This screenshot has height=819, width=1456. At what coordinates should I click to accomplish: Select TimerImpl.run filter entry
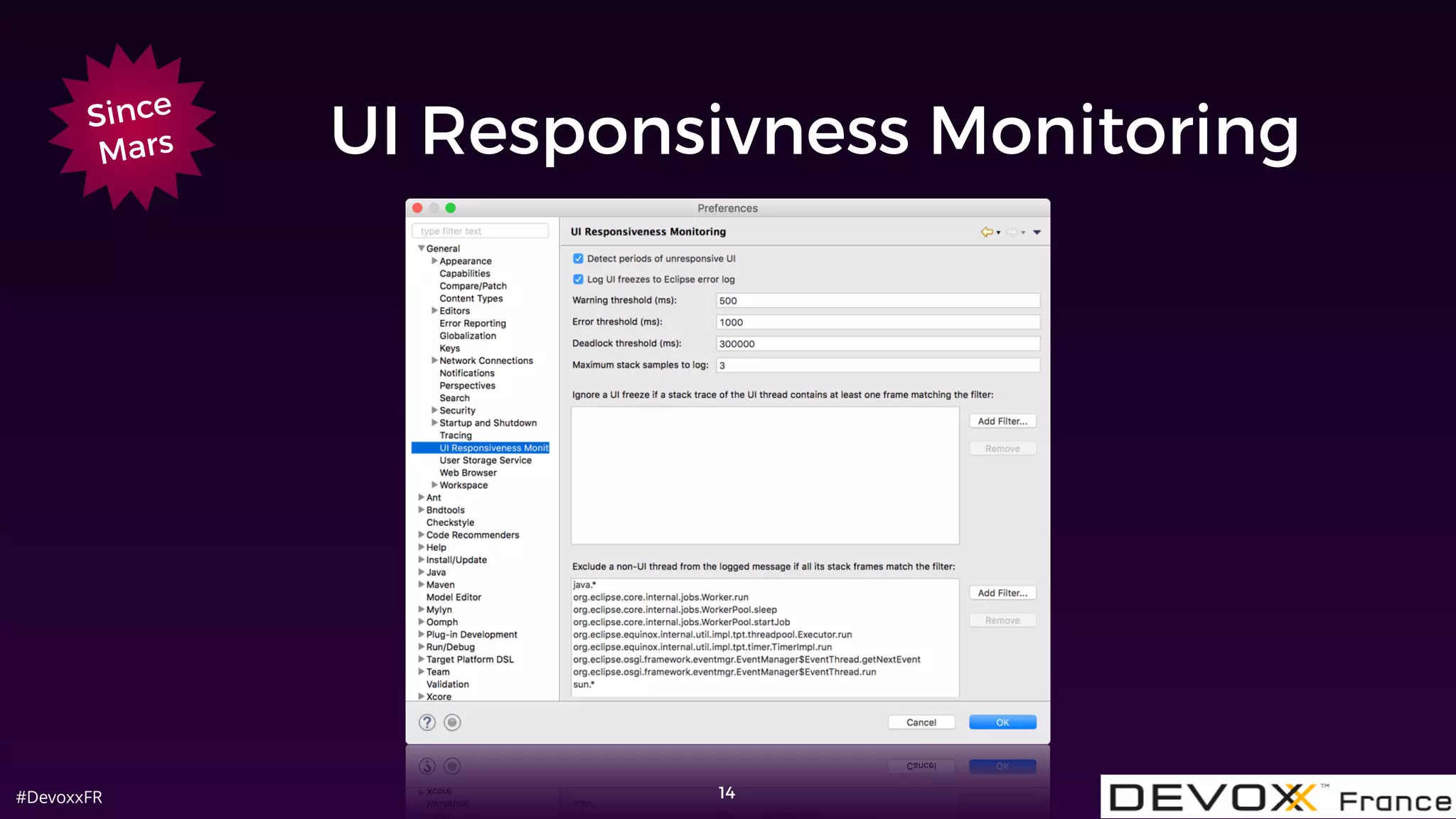coord(702,647)
